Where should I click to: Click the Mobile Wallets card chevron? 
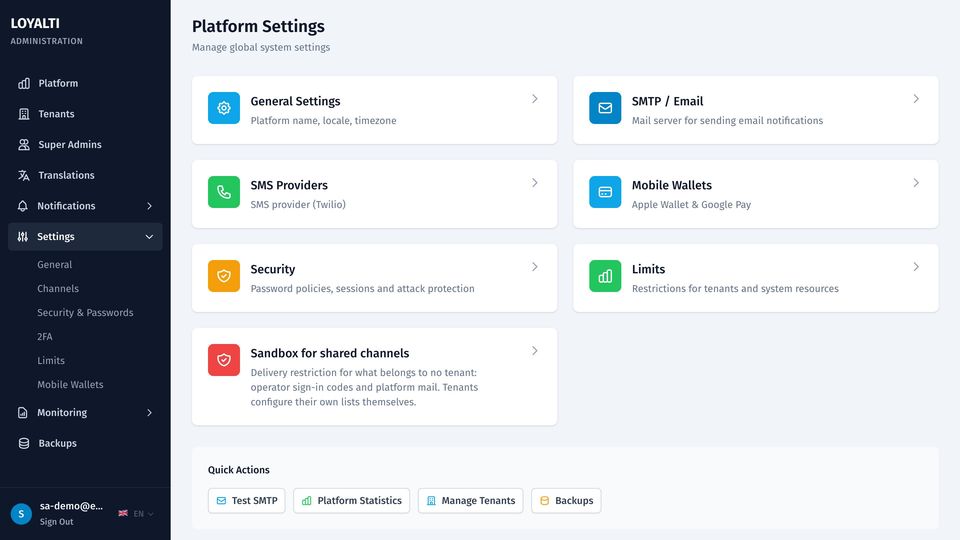tap(916, 182)
